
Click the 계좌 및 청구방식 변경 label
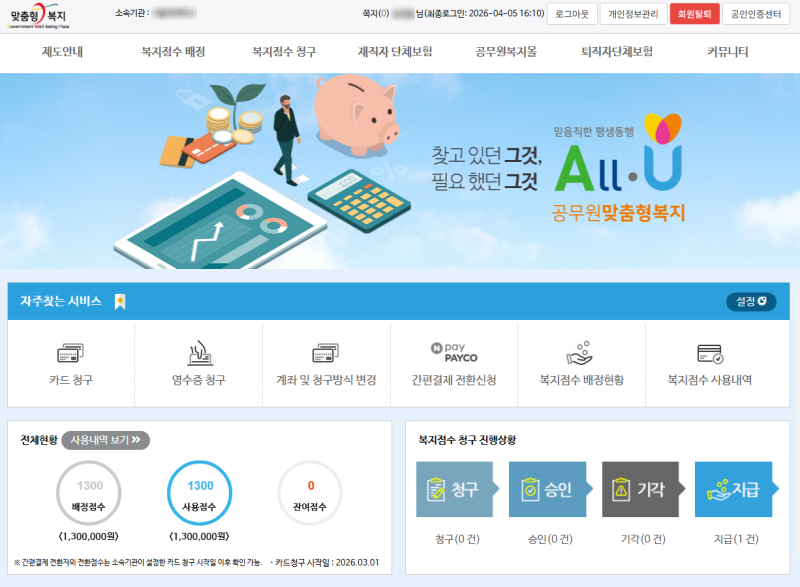326,380
